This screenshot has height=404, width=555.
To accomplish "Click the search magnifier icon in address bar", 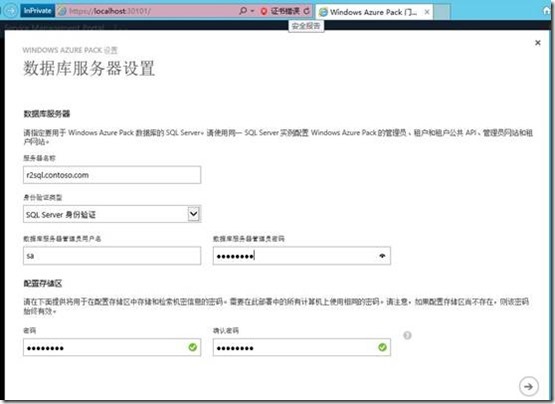I will pyautogui.click(x=243, y=11).
